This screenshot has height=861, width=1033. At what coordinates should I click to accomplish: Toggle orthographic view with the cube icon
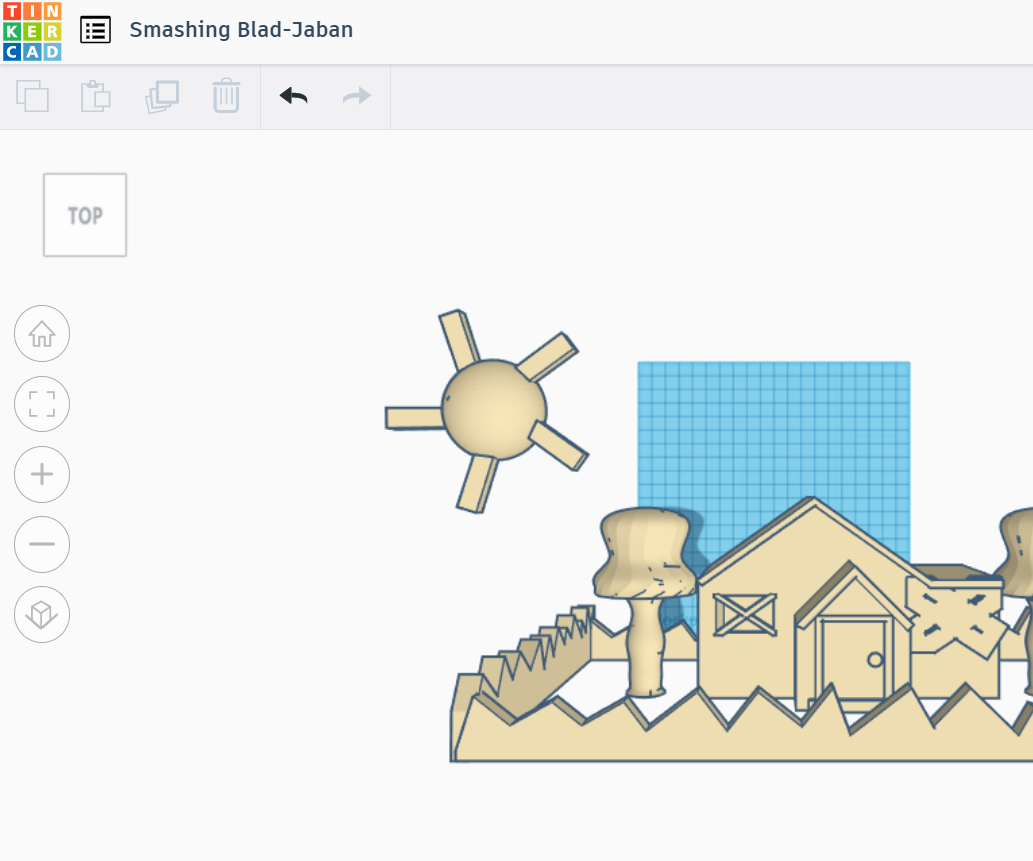[41, 615]
